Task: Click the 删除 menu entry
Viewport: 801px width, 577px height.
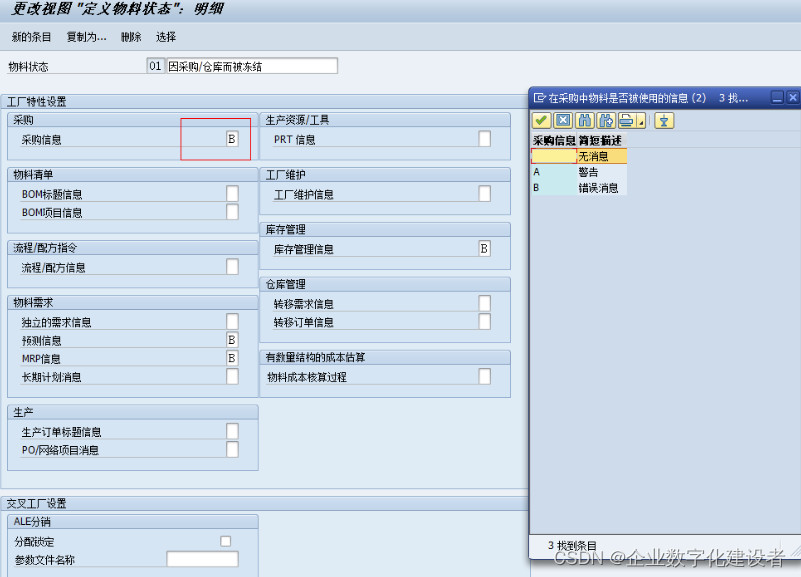Action: pos(129,36)
